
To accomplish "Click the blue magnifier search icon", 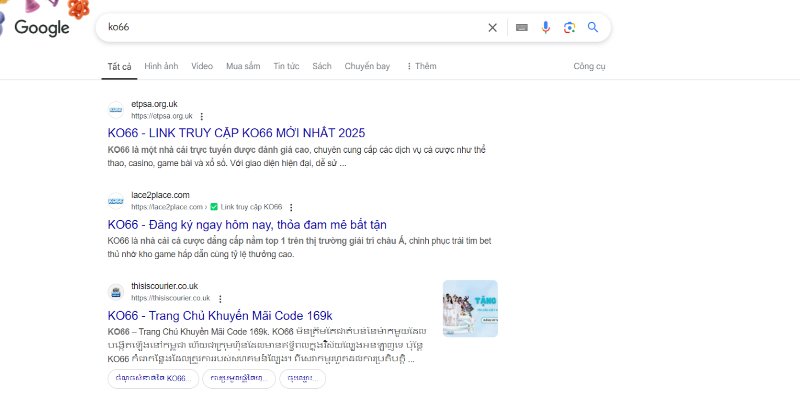I will 593,28.
